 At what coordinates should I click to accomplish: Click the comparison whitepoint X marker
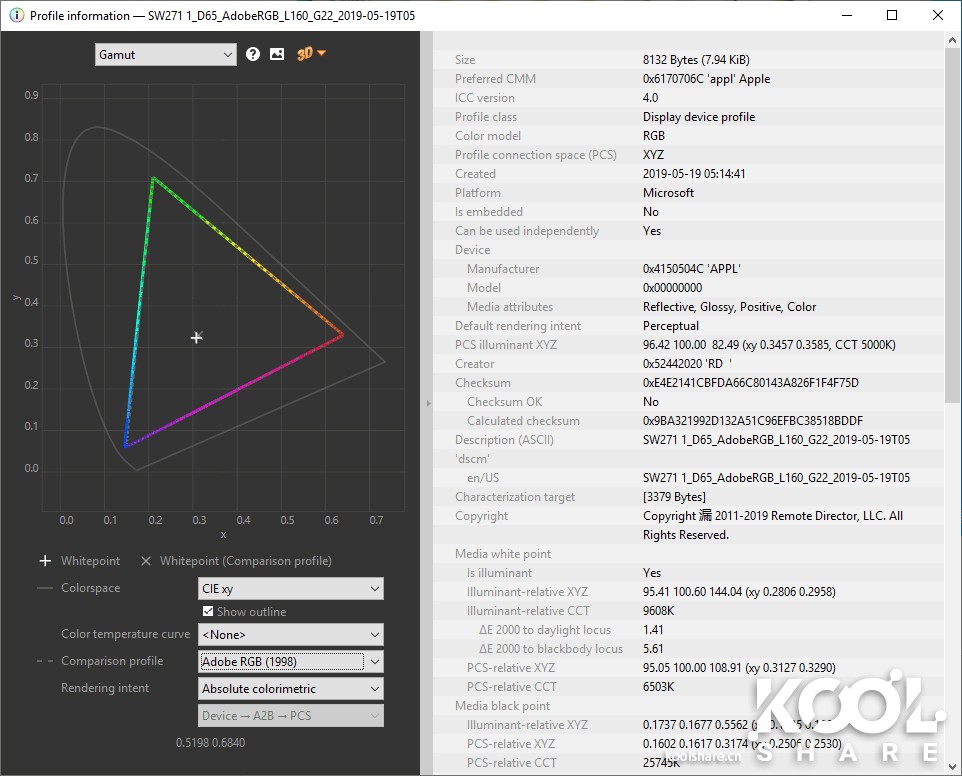(x=146, y=561)
